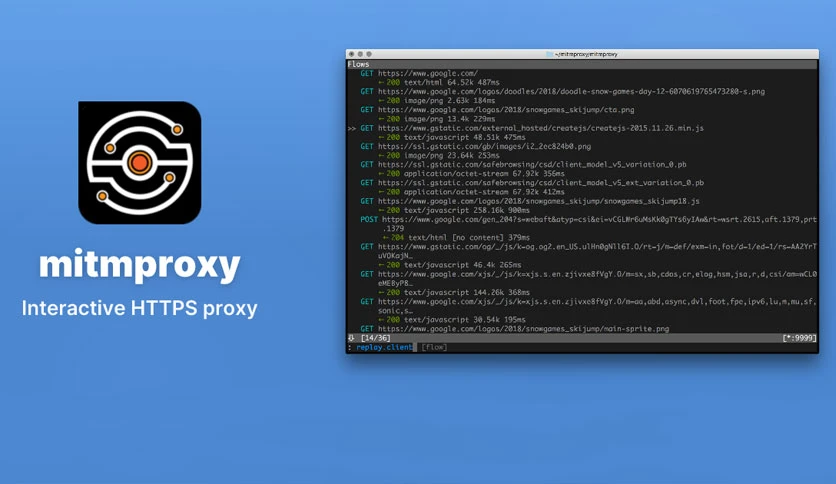Select the createjs-2015.11.26.min.js flow
This screenshot has width=836, height=484.
click(532, 128)
